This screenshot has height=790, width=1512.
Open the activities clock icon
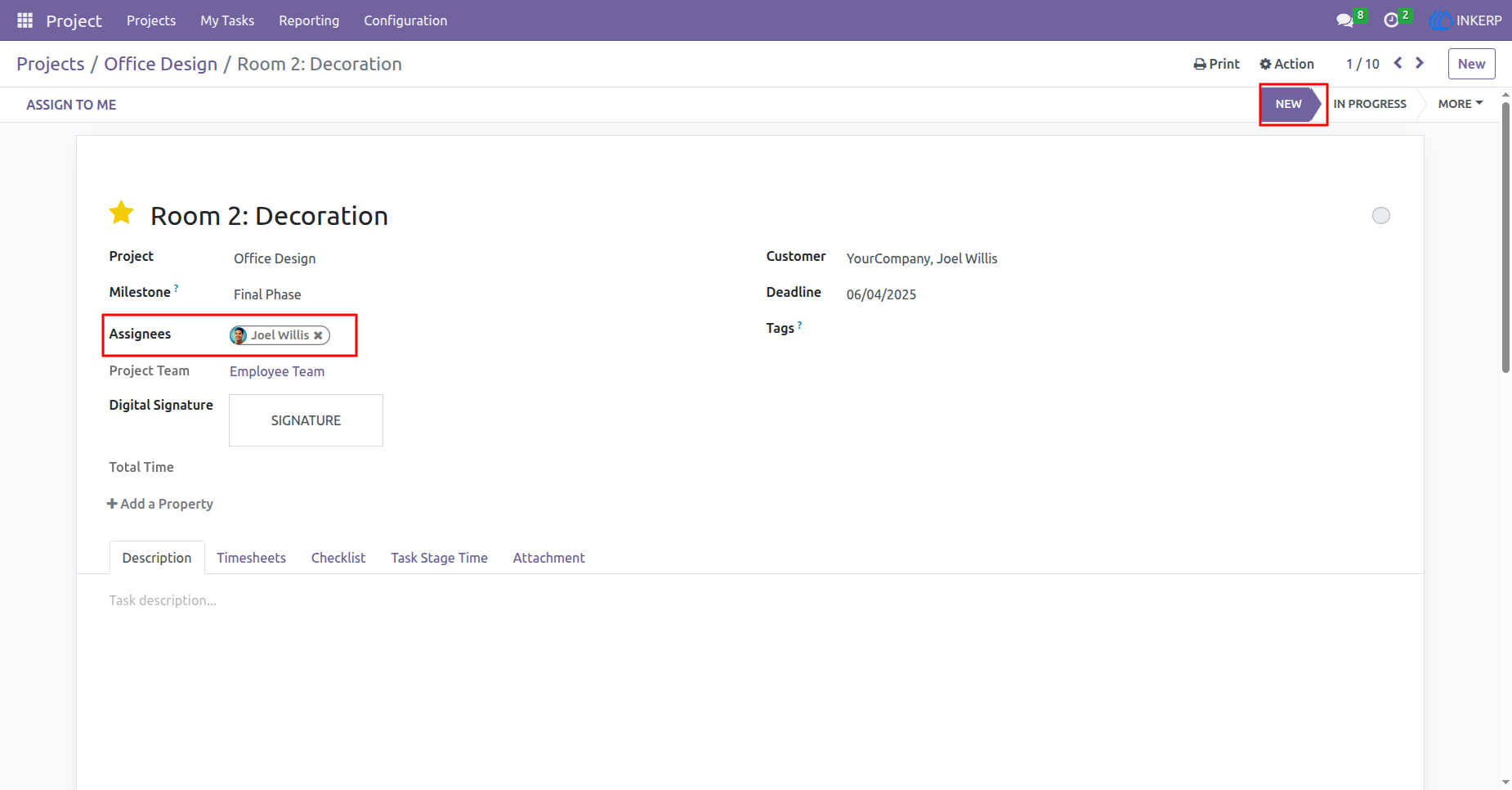pyautogui.click(x=1391, y=20)
